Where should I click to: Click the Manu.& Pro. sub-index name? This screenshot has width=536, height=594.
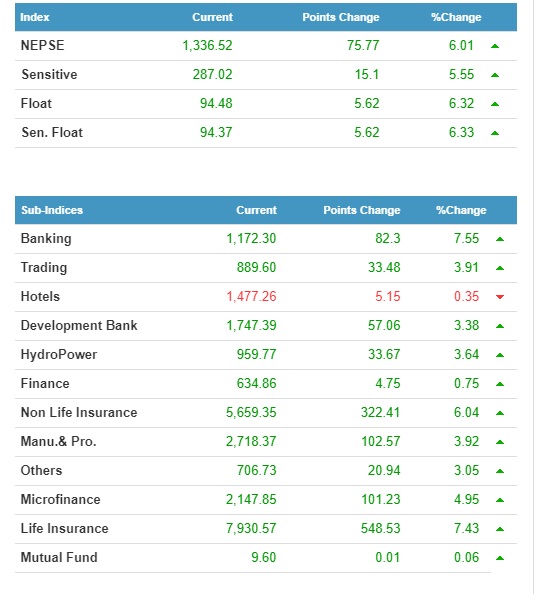point(59,441)
